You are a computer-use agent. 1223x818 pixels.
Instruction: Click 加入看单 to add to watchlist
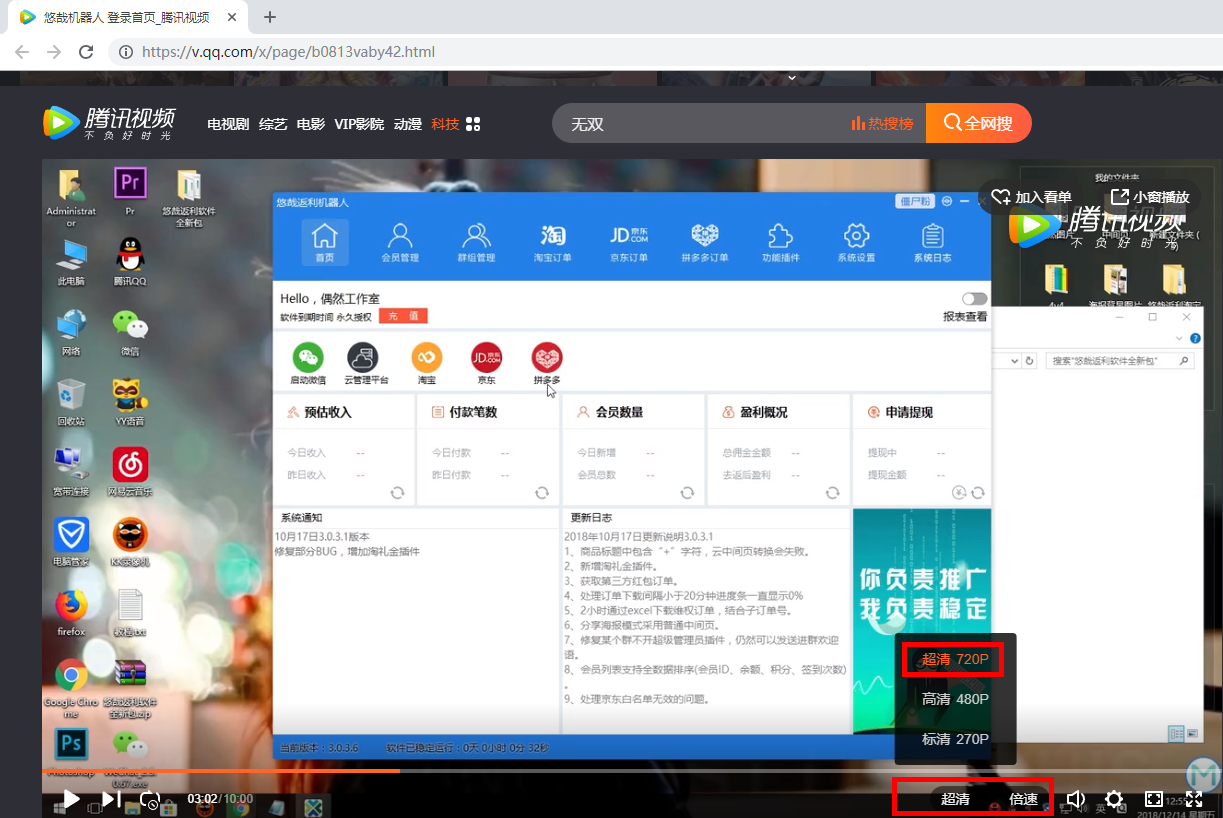point(1033,197)
